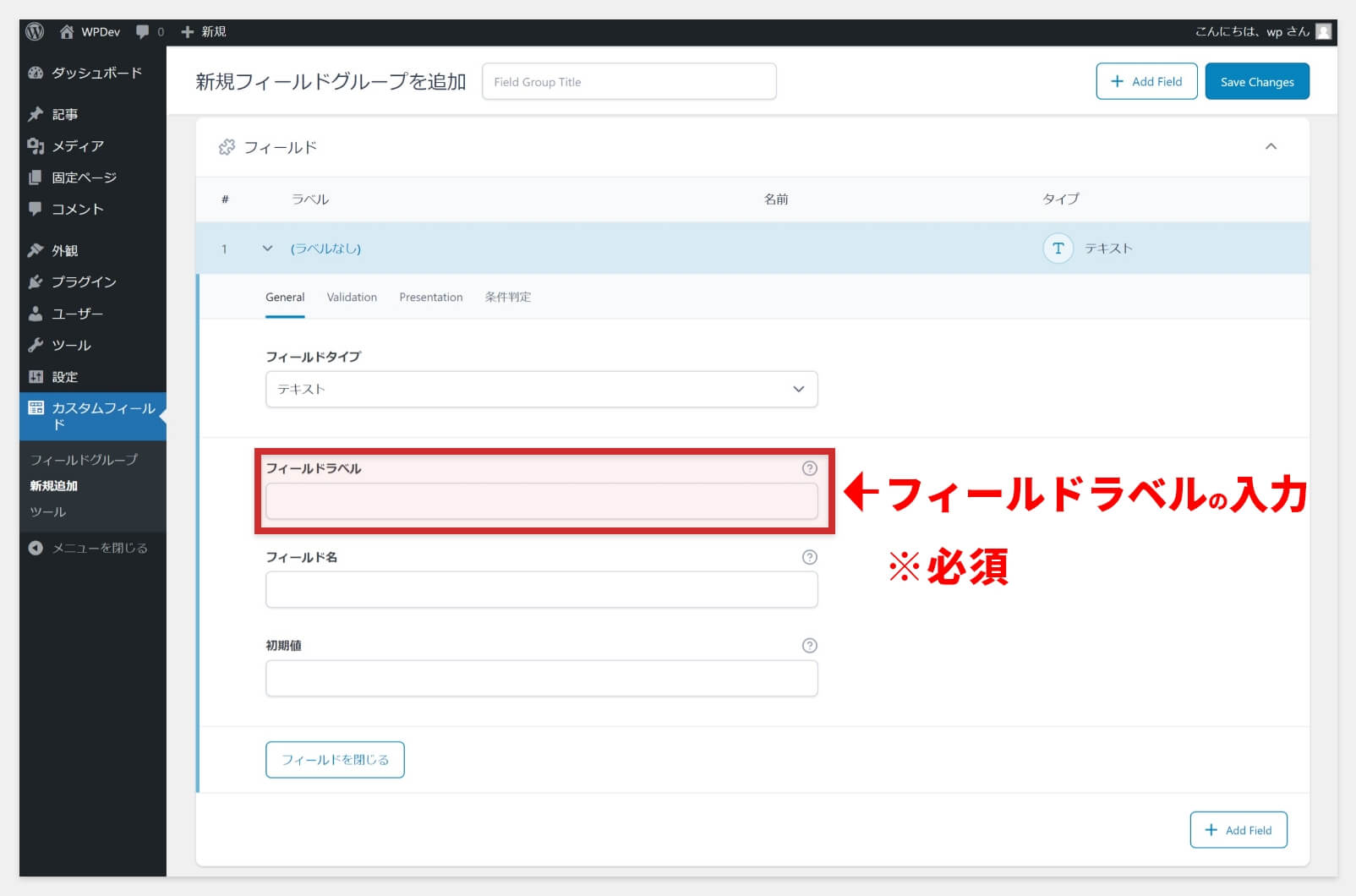Image resolution: width=1356 pixels, height=896 pixels.
Task: Open the フィールドタイプ dropdown
Action: 542,389
